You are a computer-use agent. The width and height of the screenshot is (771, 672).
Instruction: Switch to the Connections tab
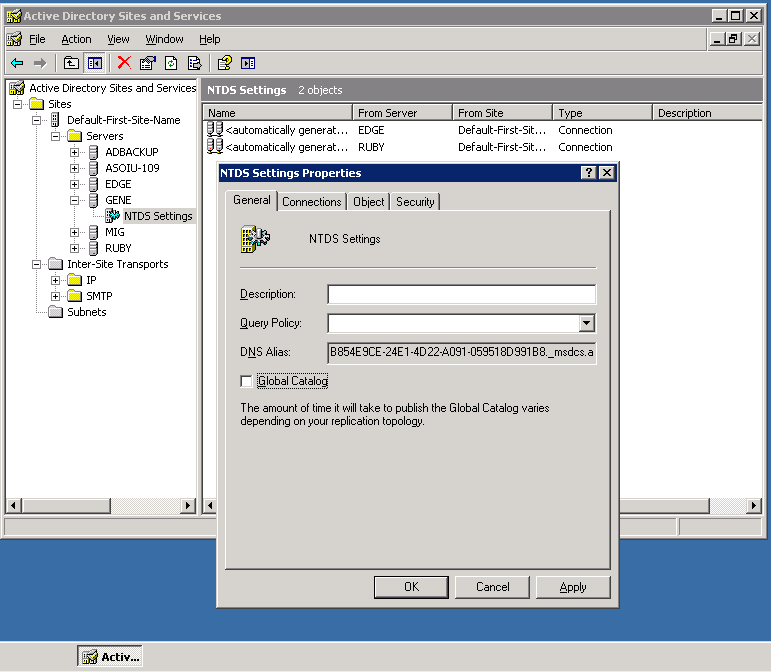[312, 202]
